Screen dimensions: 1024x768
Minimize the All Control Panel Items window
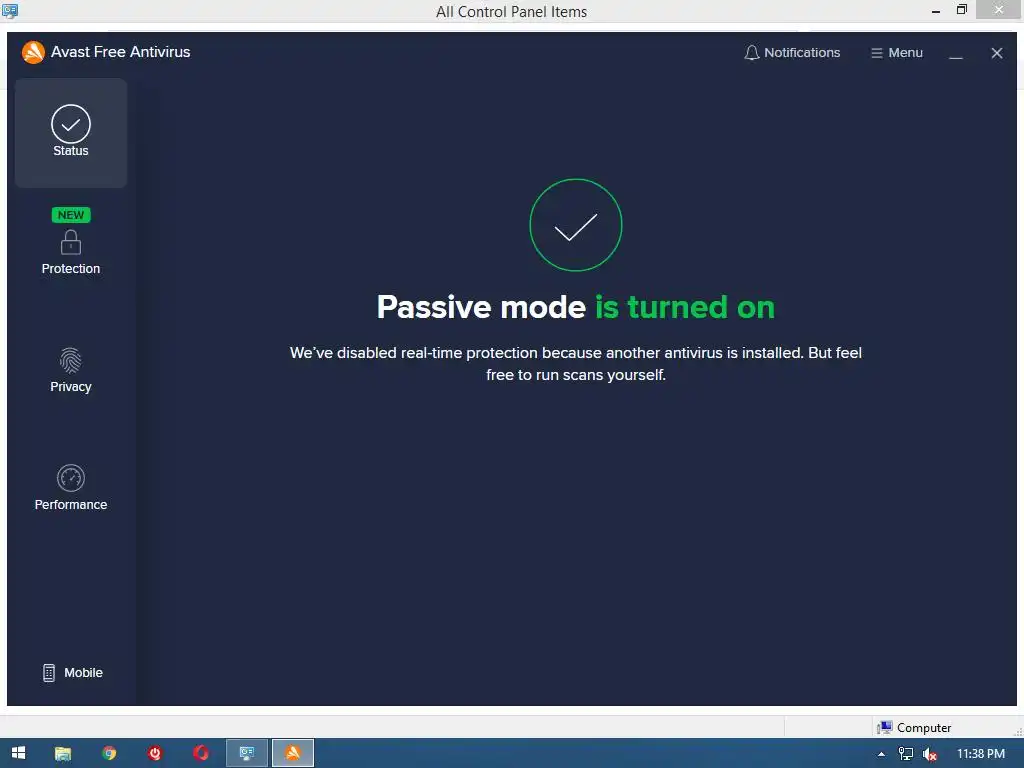tap(935, 11)
